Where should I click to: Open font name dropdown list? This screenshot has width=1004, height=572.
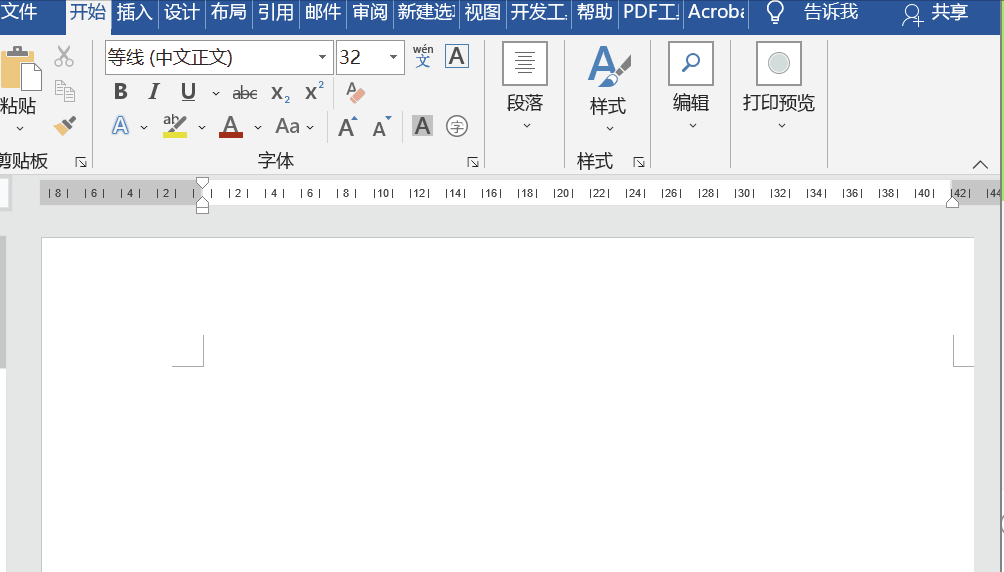pyautogui.click(x=322, y=57)
